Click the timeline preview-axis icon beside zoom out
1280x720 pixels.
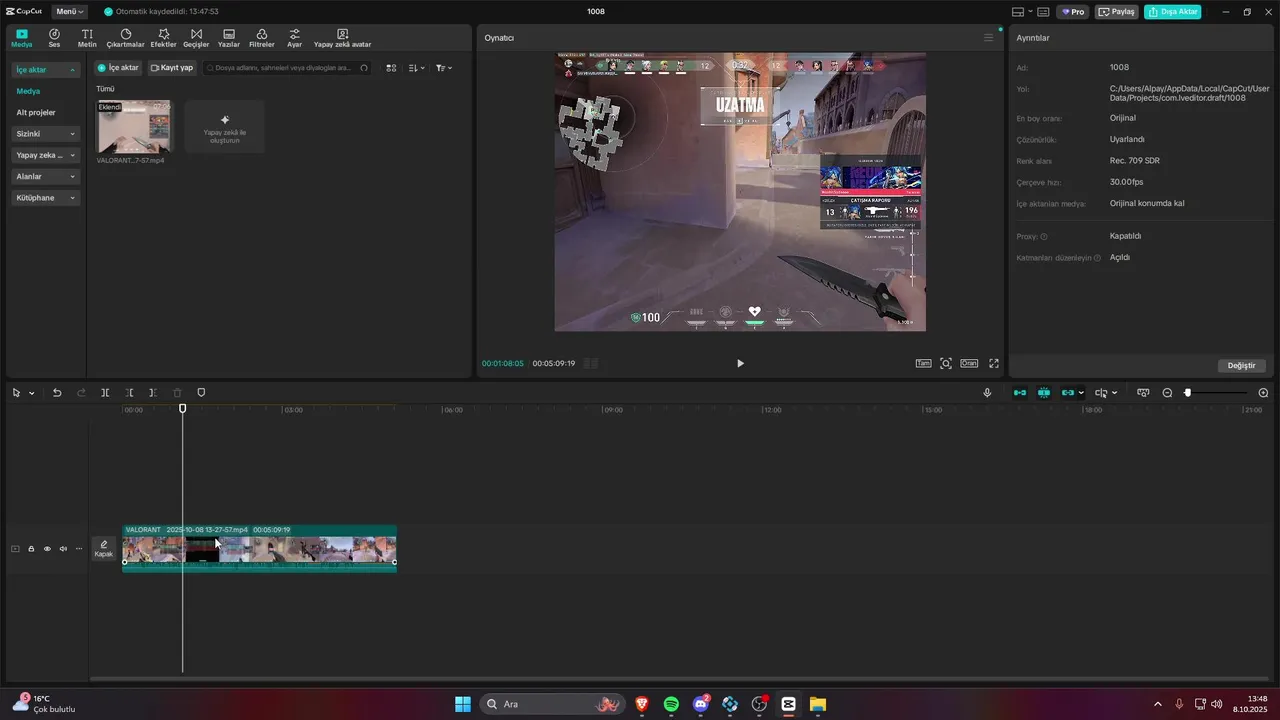(1143, 393)
